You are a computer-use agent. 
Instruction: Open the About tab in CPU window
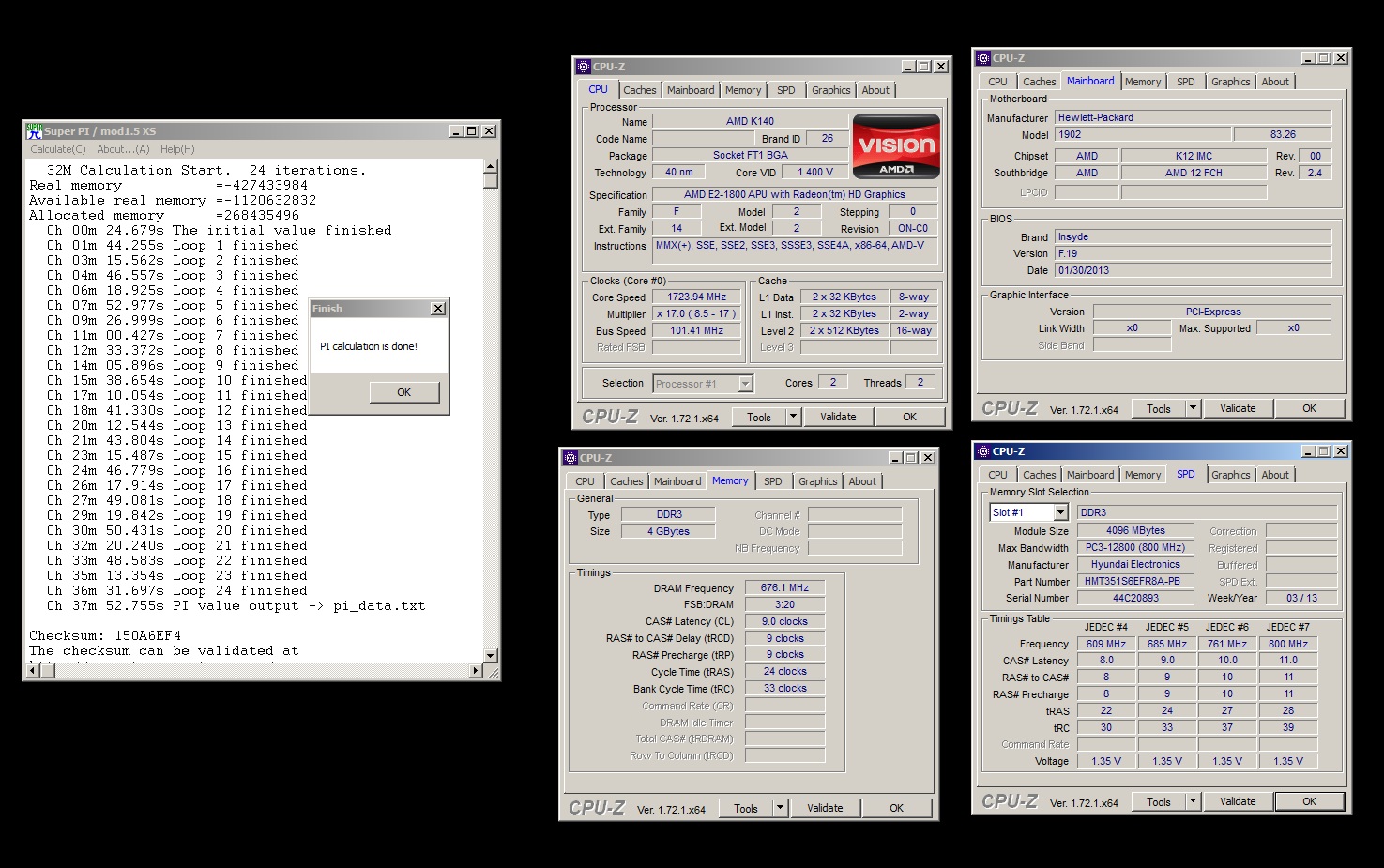pos(875,90)
